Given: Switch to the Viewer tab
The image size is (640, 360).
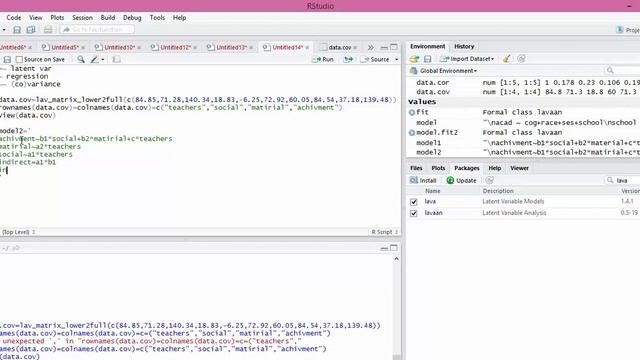Looking at the screenshot, I should [519, 168].
